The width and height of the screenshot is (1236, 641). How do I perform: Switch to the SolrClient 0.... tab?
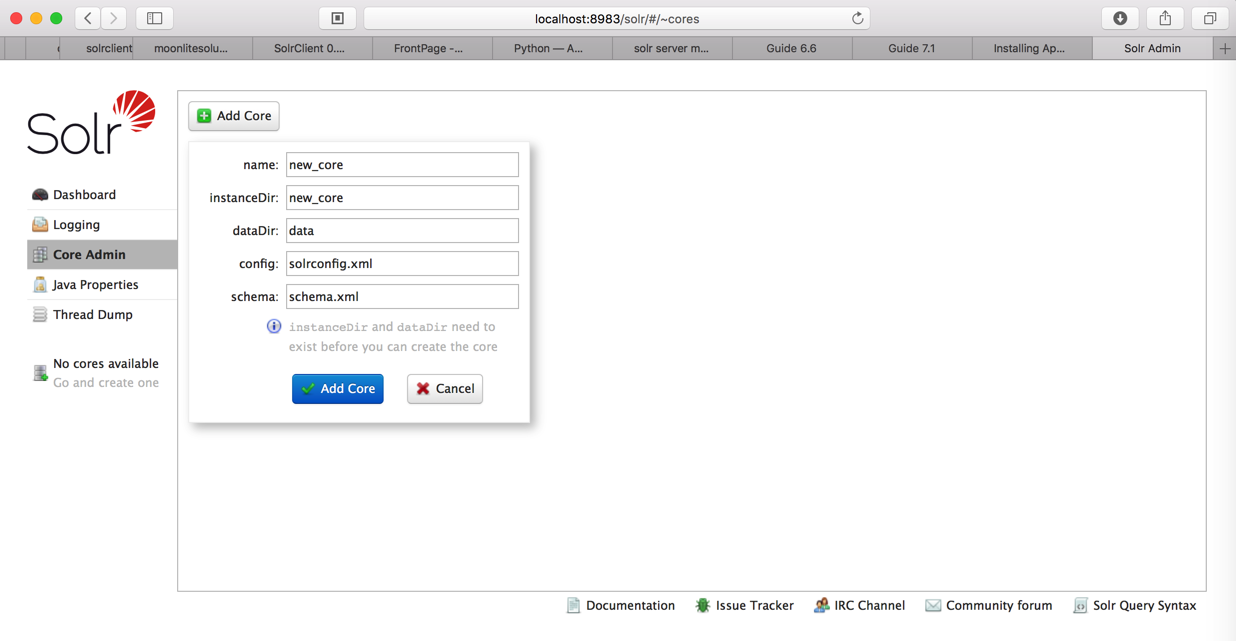(x=312, y=48)
